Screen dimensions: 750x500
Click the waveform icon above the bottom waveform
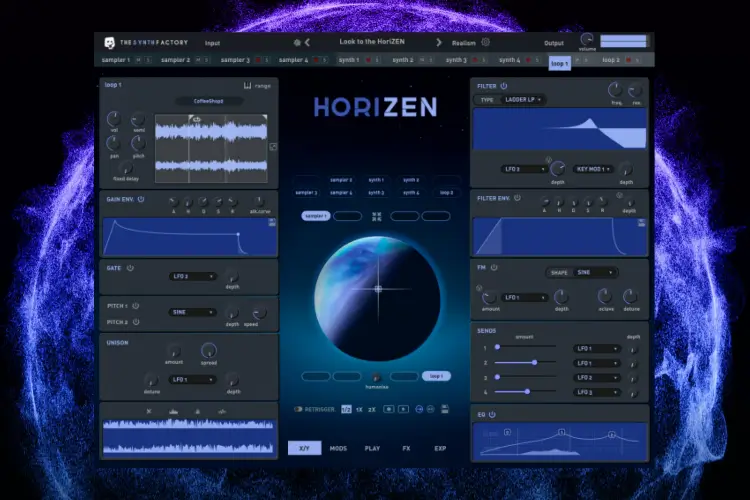click(x=222, y=411)
